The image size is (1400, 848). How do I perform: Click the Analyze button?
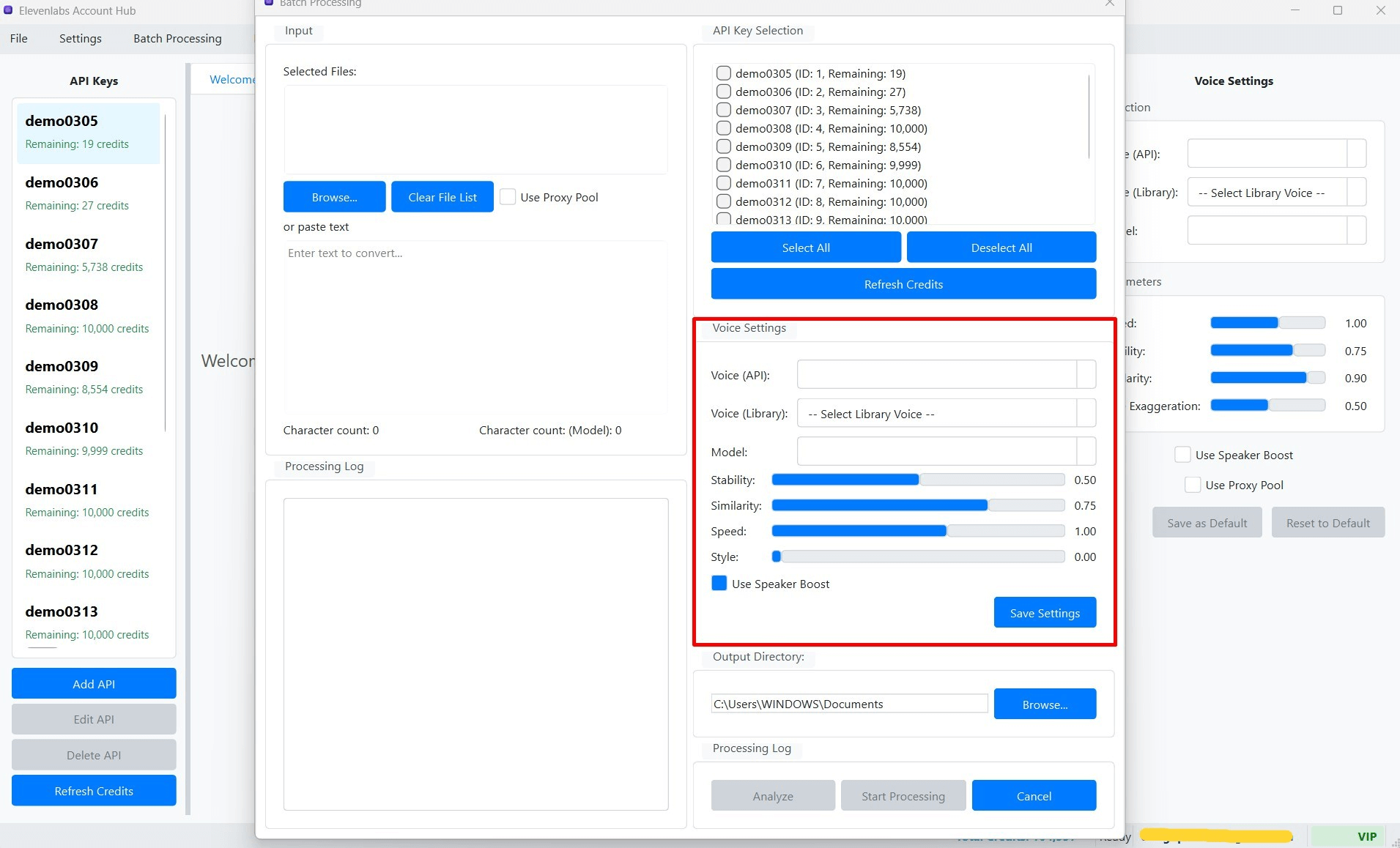773,796
